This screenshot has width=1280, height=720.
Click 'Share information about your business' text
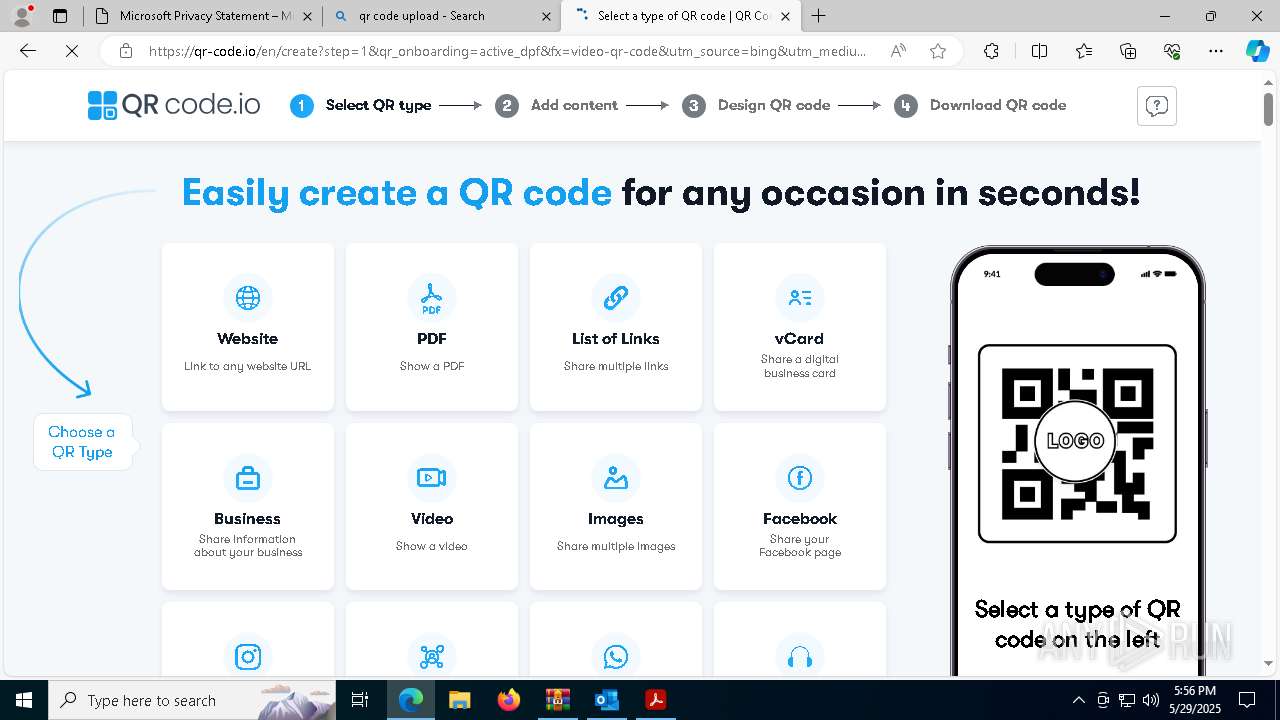coord(248,546)
